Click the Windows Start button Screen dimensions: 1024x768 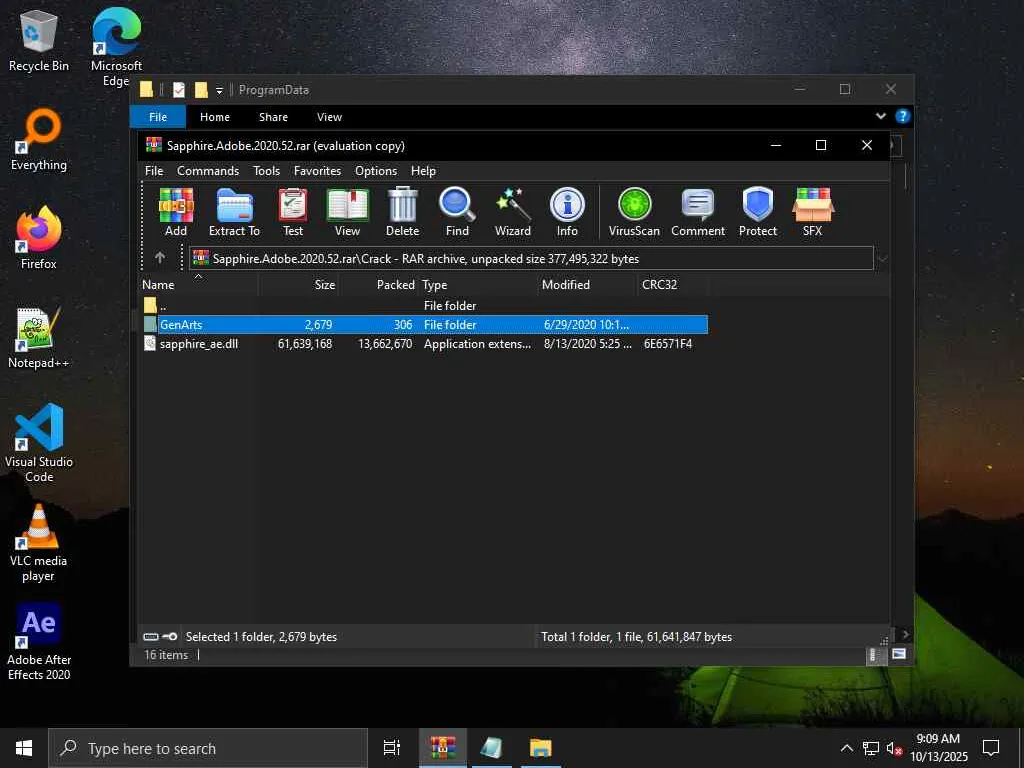coord(24,748)
